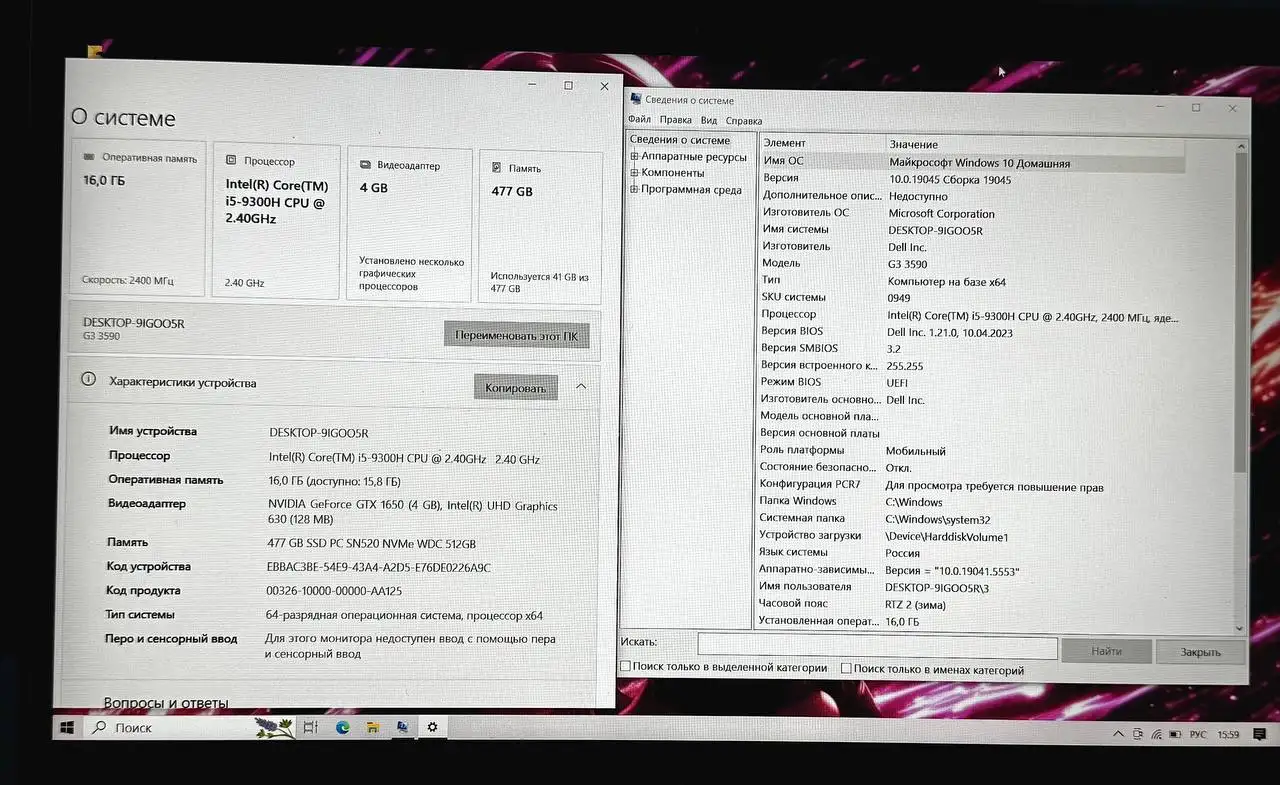Click the Закрыть button
Image resolution: width=1280 pixels, height=785 pixels.
coord(1200,652)
